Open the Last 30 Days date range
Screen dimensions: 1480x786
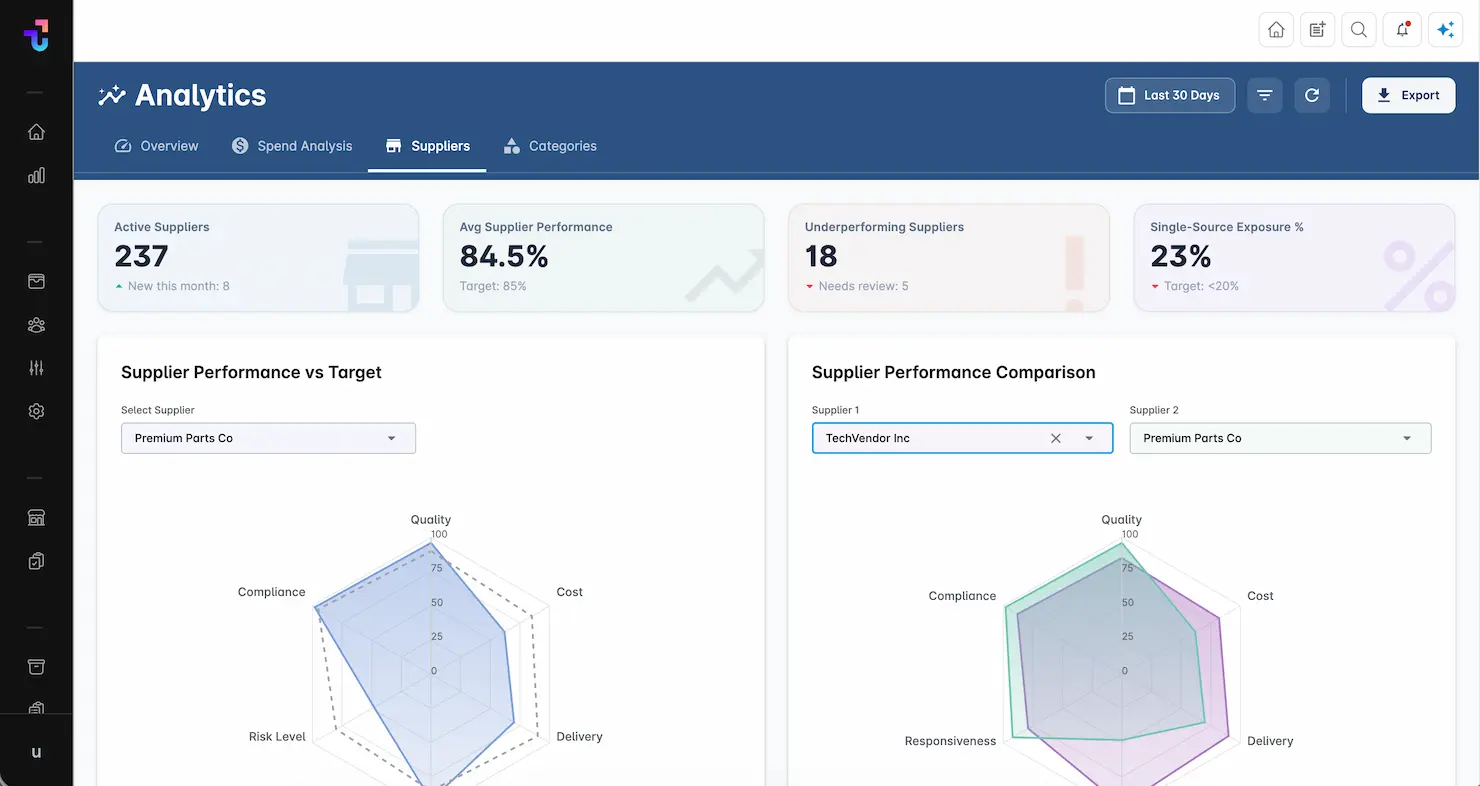tap(1169, 96)
